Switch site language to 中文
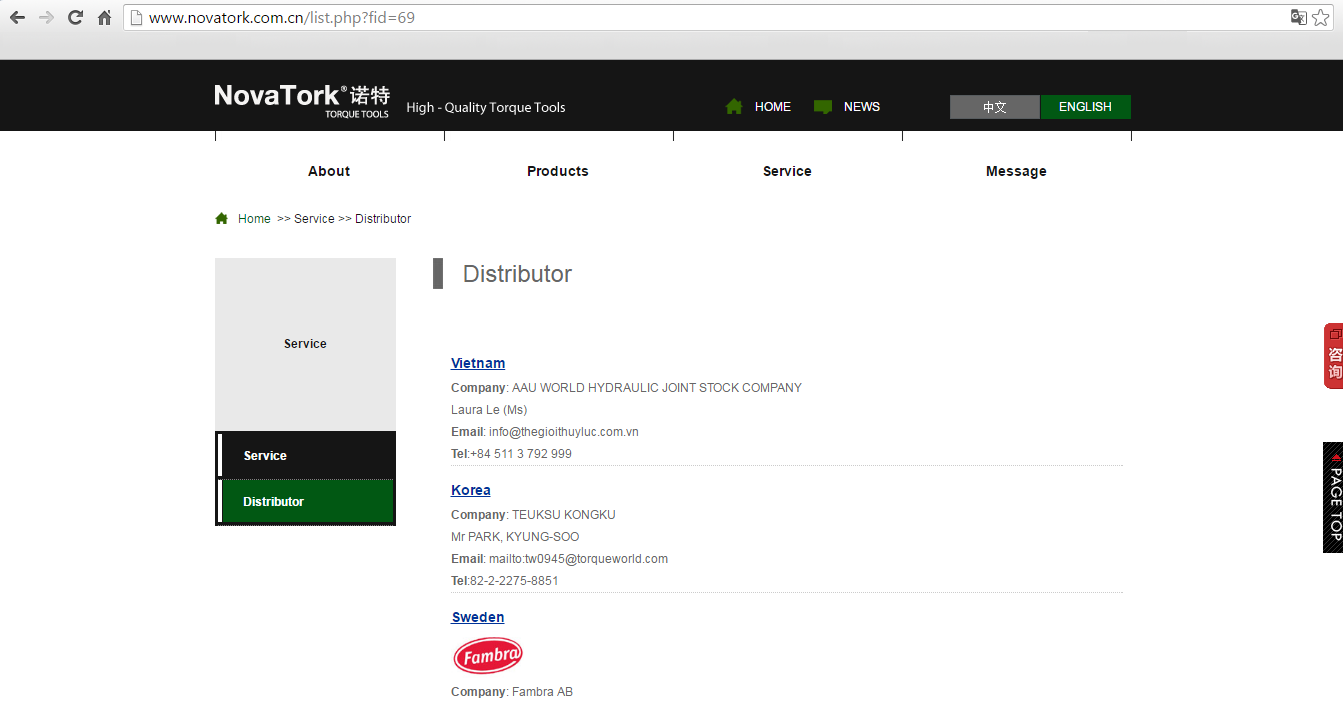The image size is (1343, 703). click(x=994, y=107)
